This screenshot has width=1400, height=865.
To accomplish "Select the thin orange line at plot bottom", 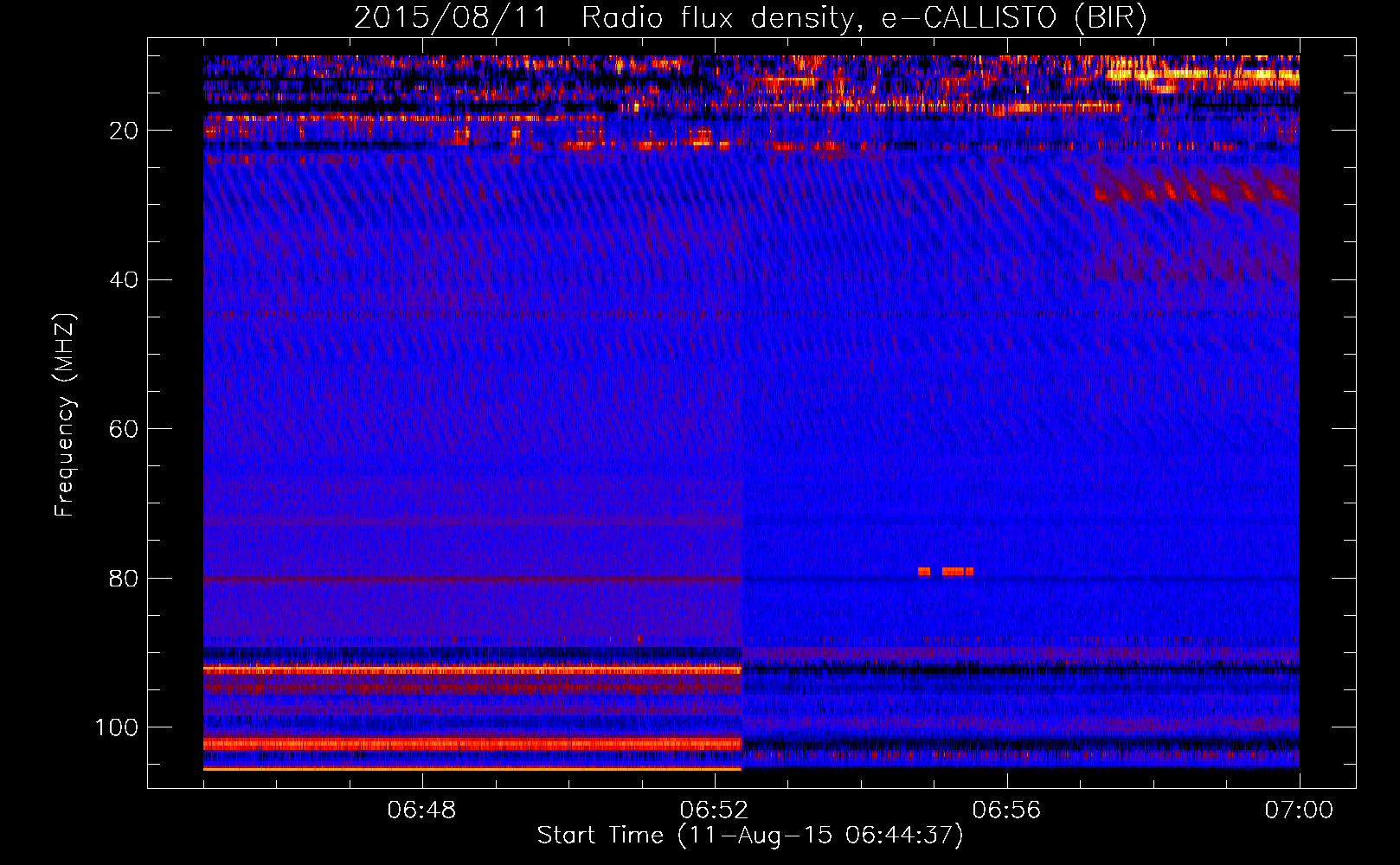I will point(472,768).
